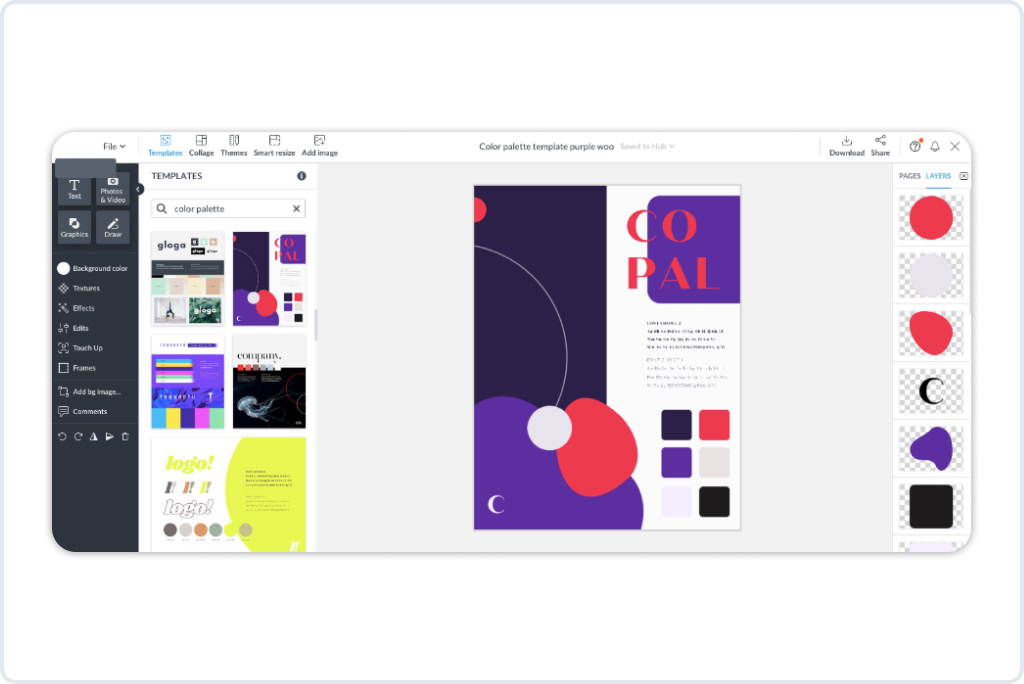Image resolution: width=1024 pixels, height=684 pixels.
Task: Switch to the PAGES tab
Action: tap(909, 176)
